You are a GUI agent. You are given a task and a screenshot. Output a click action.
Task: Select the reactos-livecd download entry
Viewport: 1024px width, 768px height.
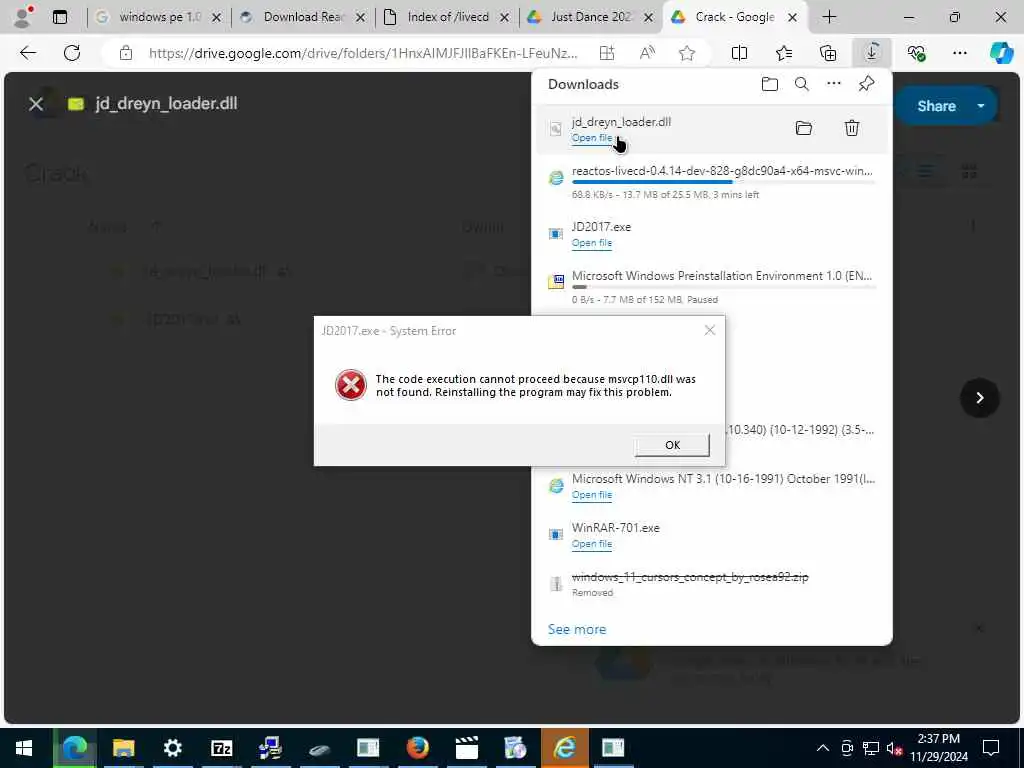tap(712, 182)
